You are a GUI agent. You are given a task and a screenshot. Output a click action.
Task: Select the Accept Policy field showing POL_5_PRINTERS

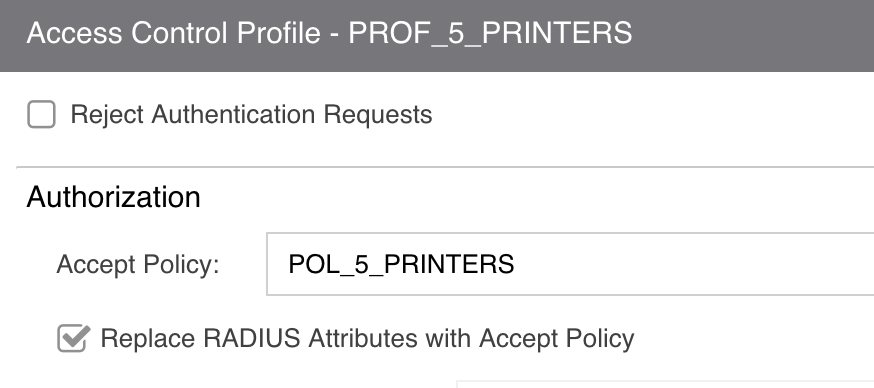pyautogui.click(x=570, y=264)
